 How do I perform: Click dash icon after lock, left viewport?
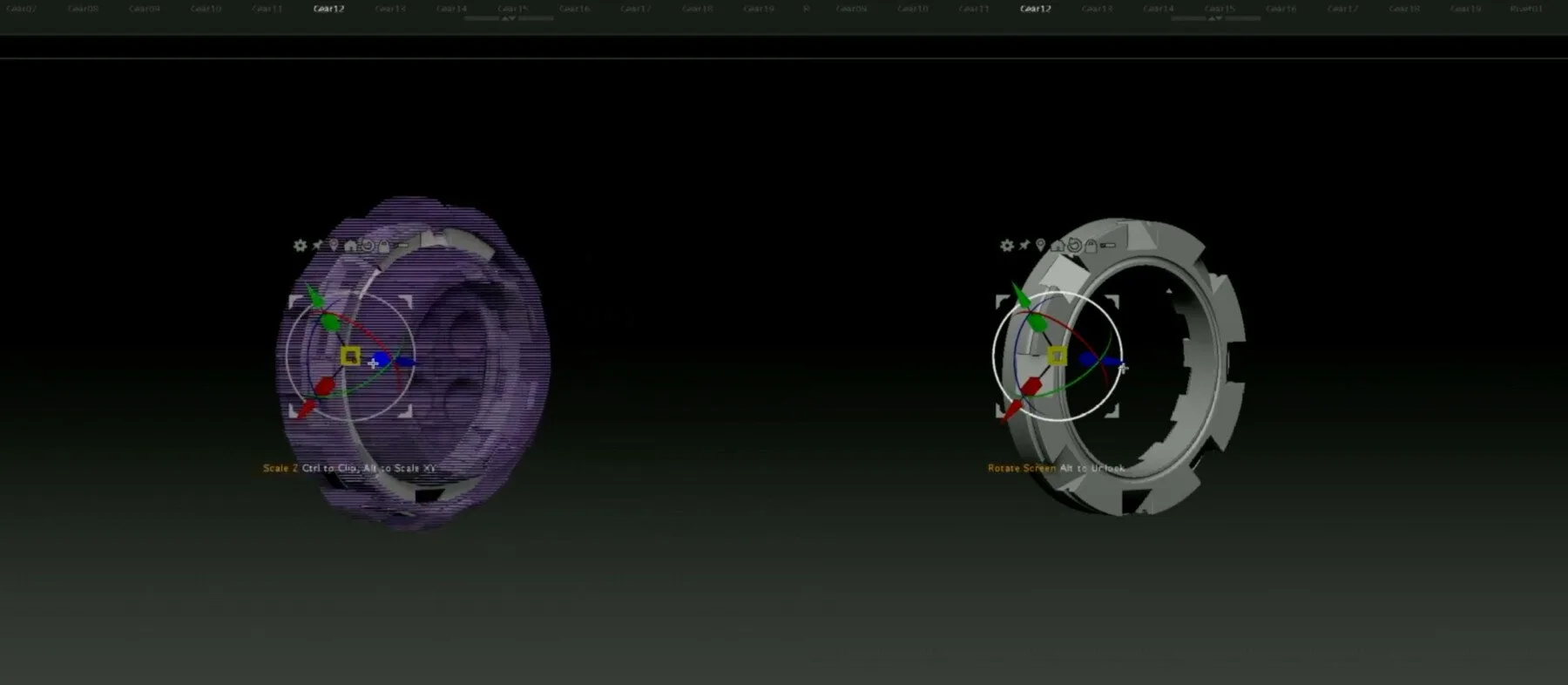pos(402,246)
